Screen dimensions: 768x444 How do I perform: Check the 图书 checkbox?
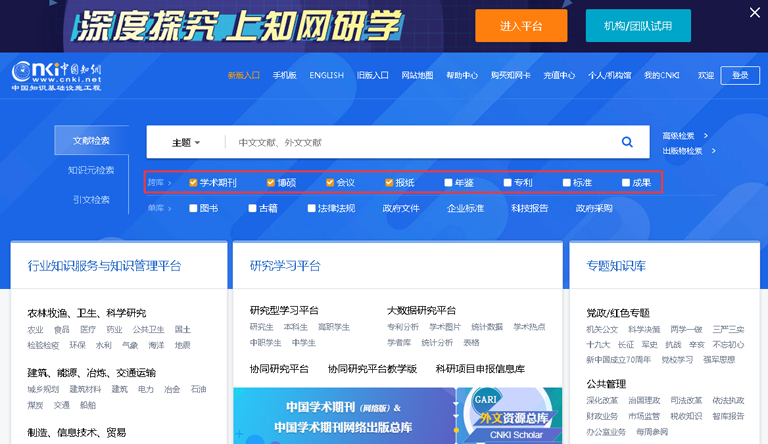pyautogui.click(x=193, y=208)
